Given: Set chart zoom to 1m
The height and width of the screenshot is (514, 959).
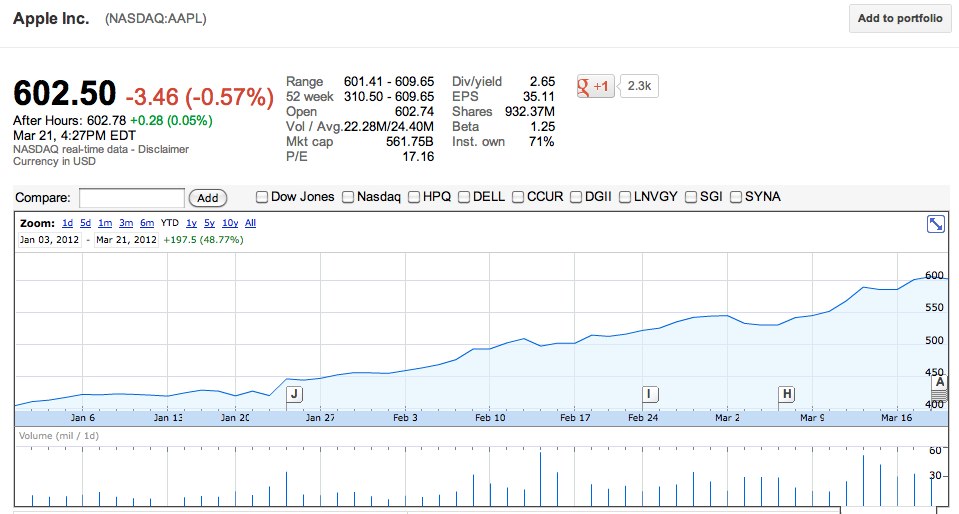Looking at the screenshot, I should pyautogui.click(x=105, y=223).
